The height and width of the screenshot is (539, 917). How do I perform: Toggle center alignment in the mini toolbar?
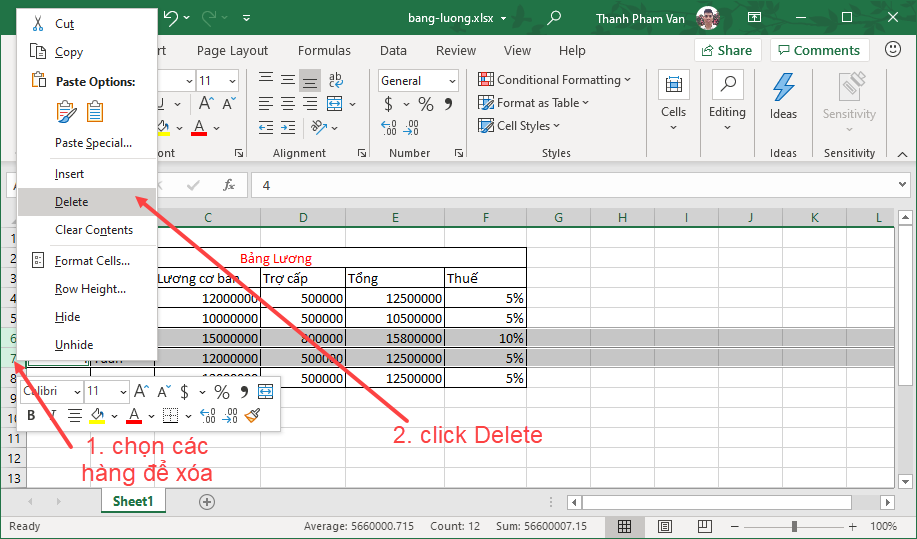click(74, 415)
